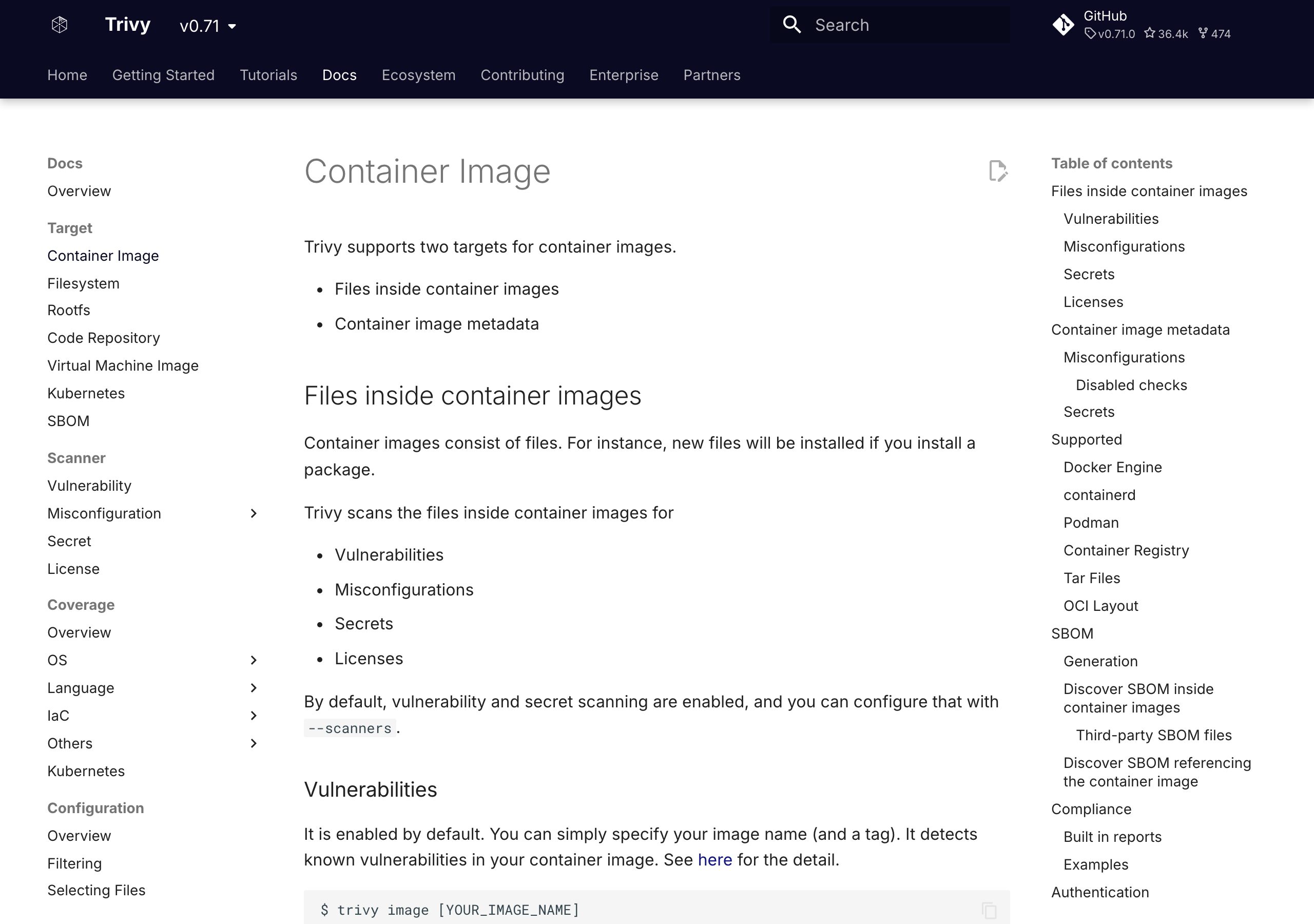This screenshot has height=924, width=1314.
Task: Open Overview under Coverage section
Action: coord(79,632)
